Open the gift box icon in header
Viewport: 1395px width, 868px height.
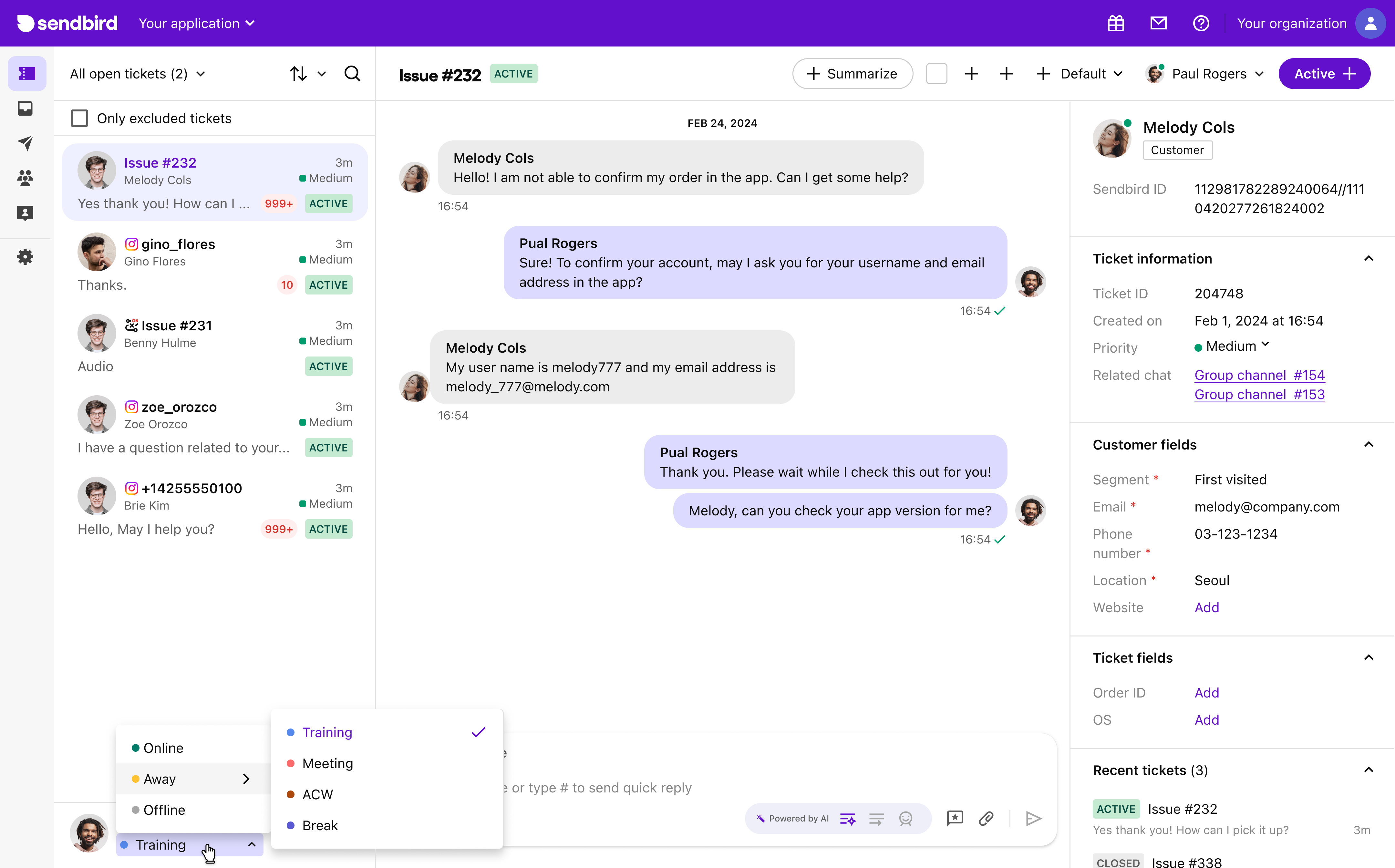coord(1115,24)
